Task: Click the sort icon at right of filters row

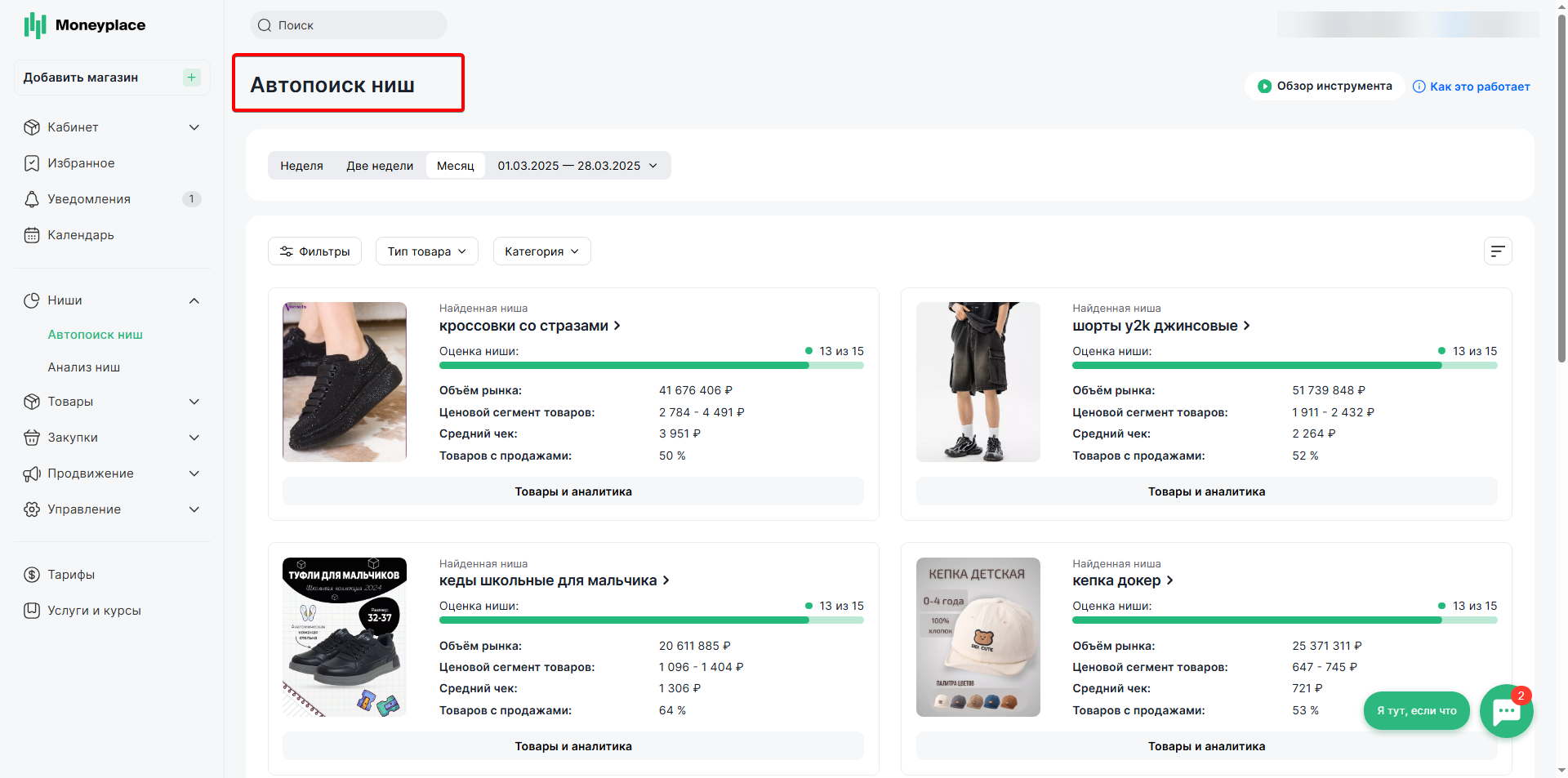Action: point(1498,251)
